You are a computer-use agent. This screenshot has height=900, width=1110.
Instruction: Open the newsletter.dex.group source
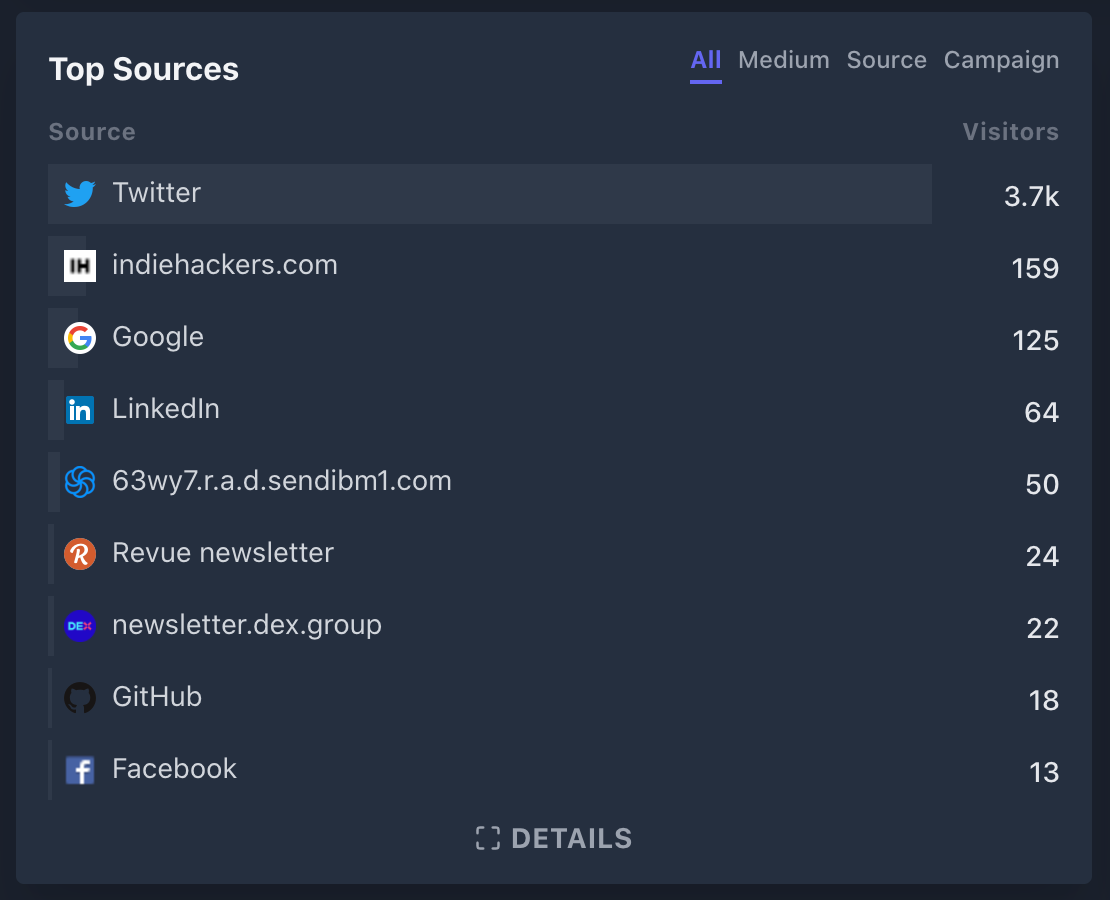[247, 625]
